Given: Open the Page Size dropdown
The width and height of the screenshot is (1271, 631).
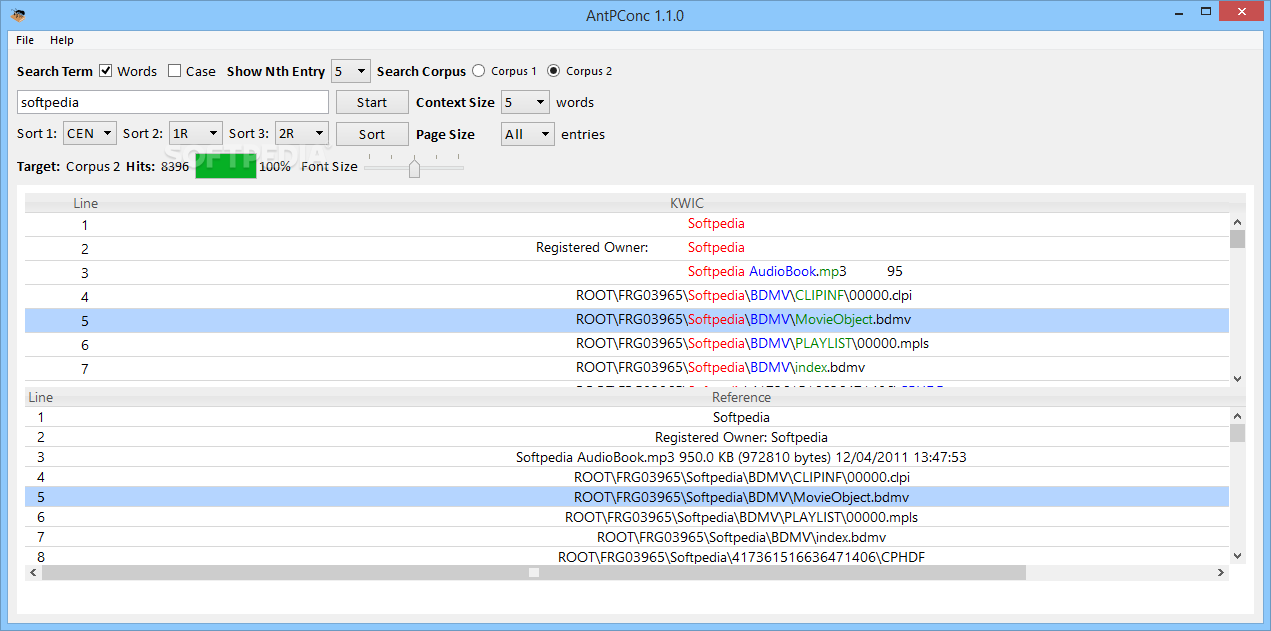Looking at the screenshot, I should [x=527, y=134].
